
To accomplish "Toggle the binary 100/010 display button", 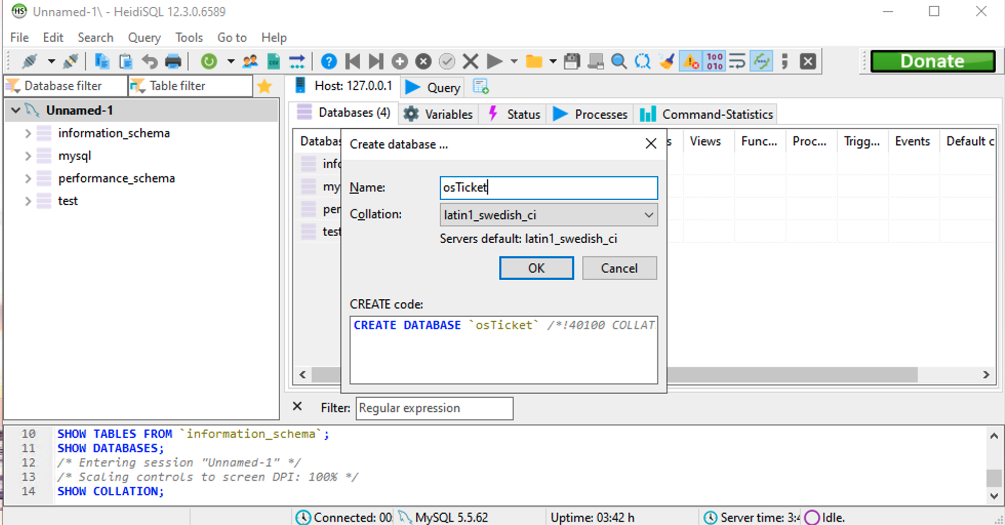I will [714, 62].
